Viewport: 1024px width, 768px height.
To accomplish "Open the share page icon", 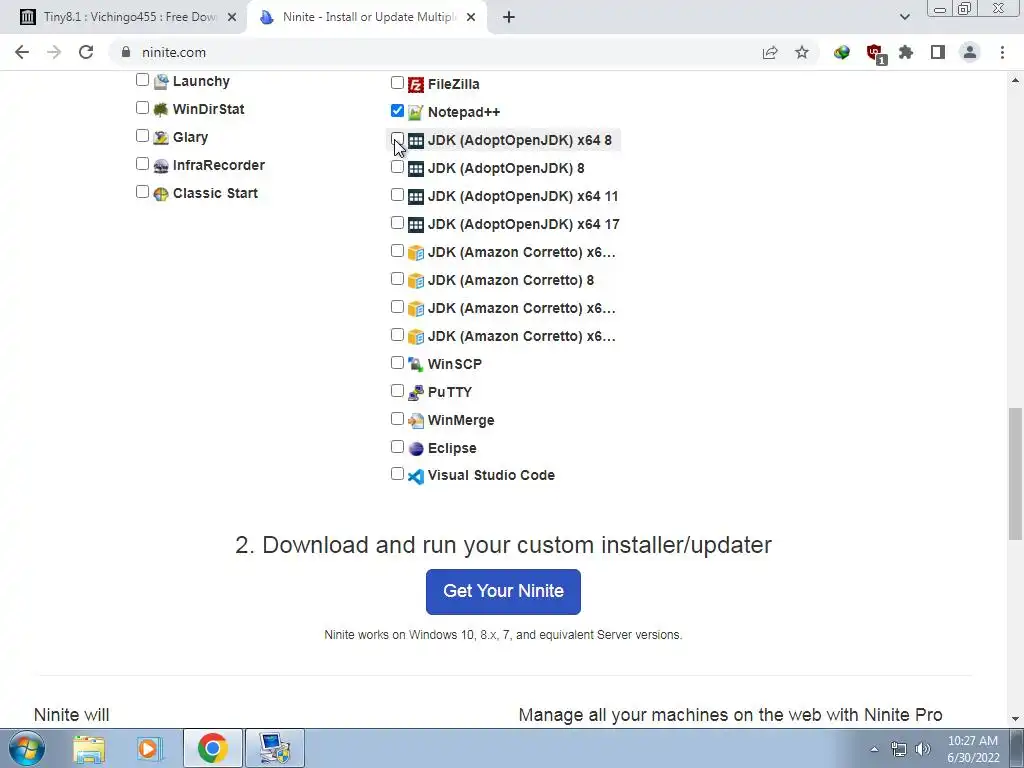I will point(770,52).
